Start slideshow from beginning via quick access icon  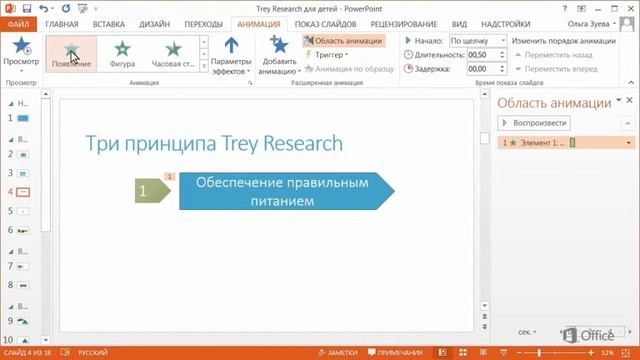point(82,9)
